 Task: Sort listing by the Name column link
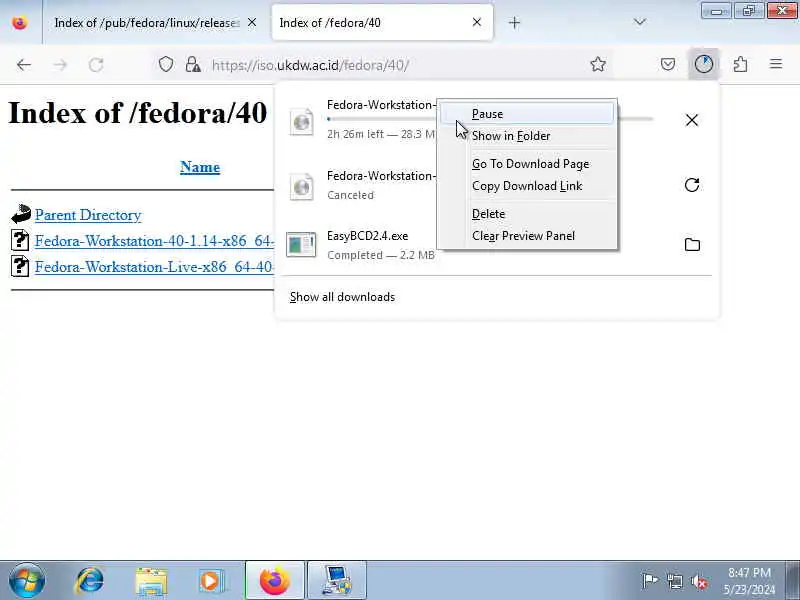coord(200,167)
